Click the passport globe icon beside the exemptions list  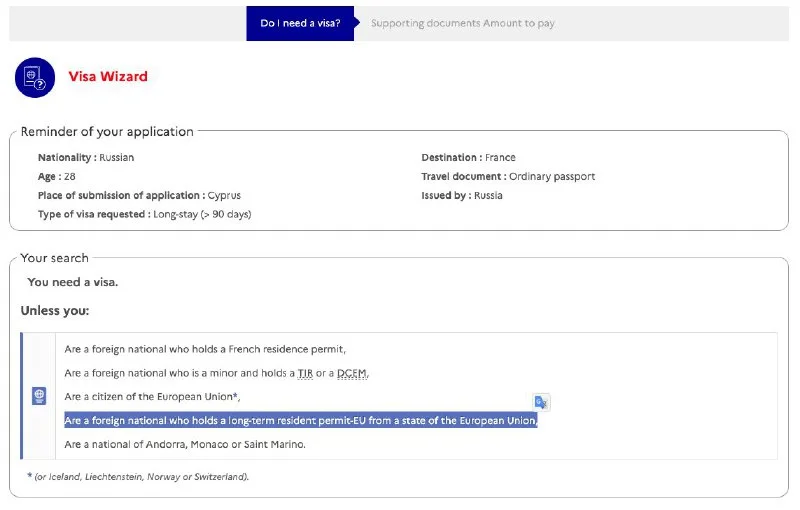pyautogui.click(x=39, y=396)
